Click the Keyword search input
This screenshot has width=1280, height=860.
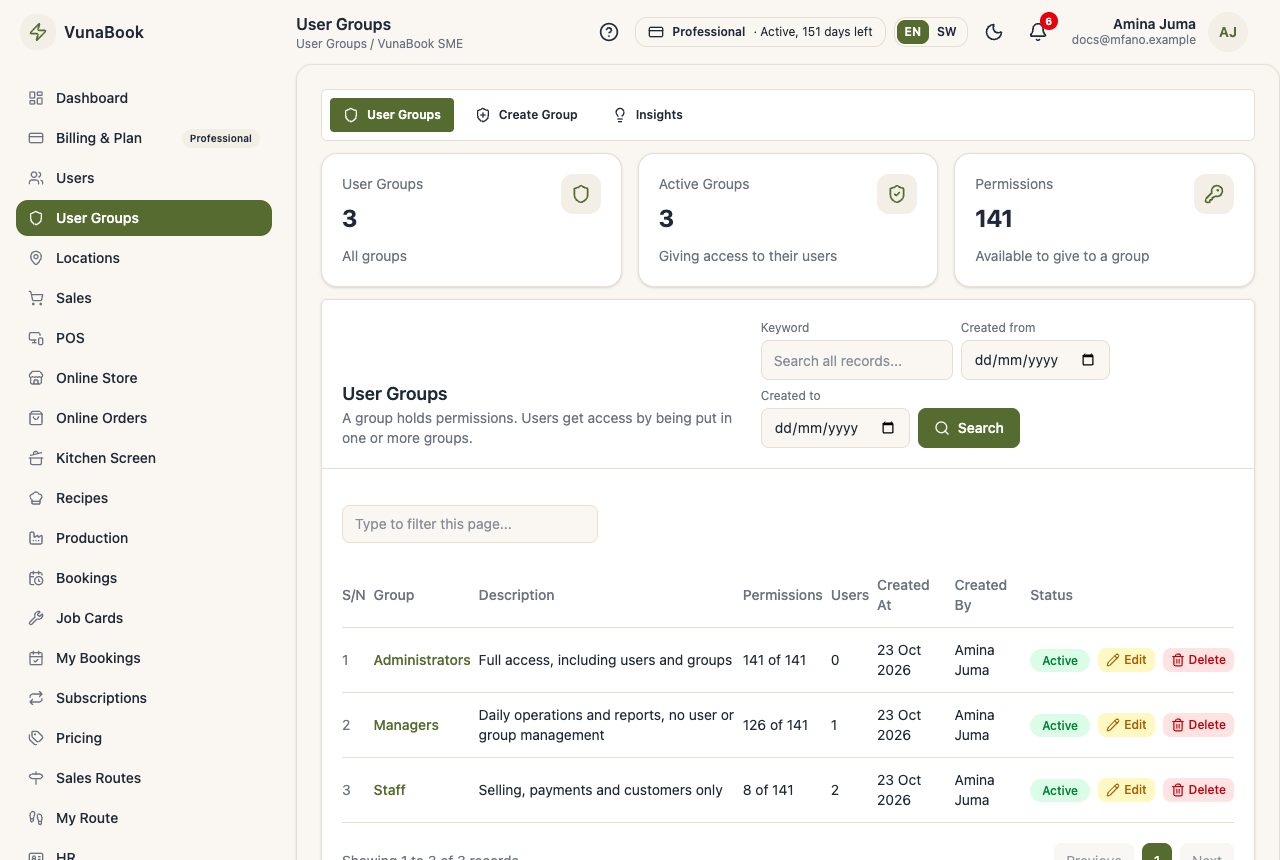pyautogui.click(x=857, y=360)
